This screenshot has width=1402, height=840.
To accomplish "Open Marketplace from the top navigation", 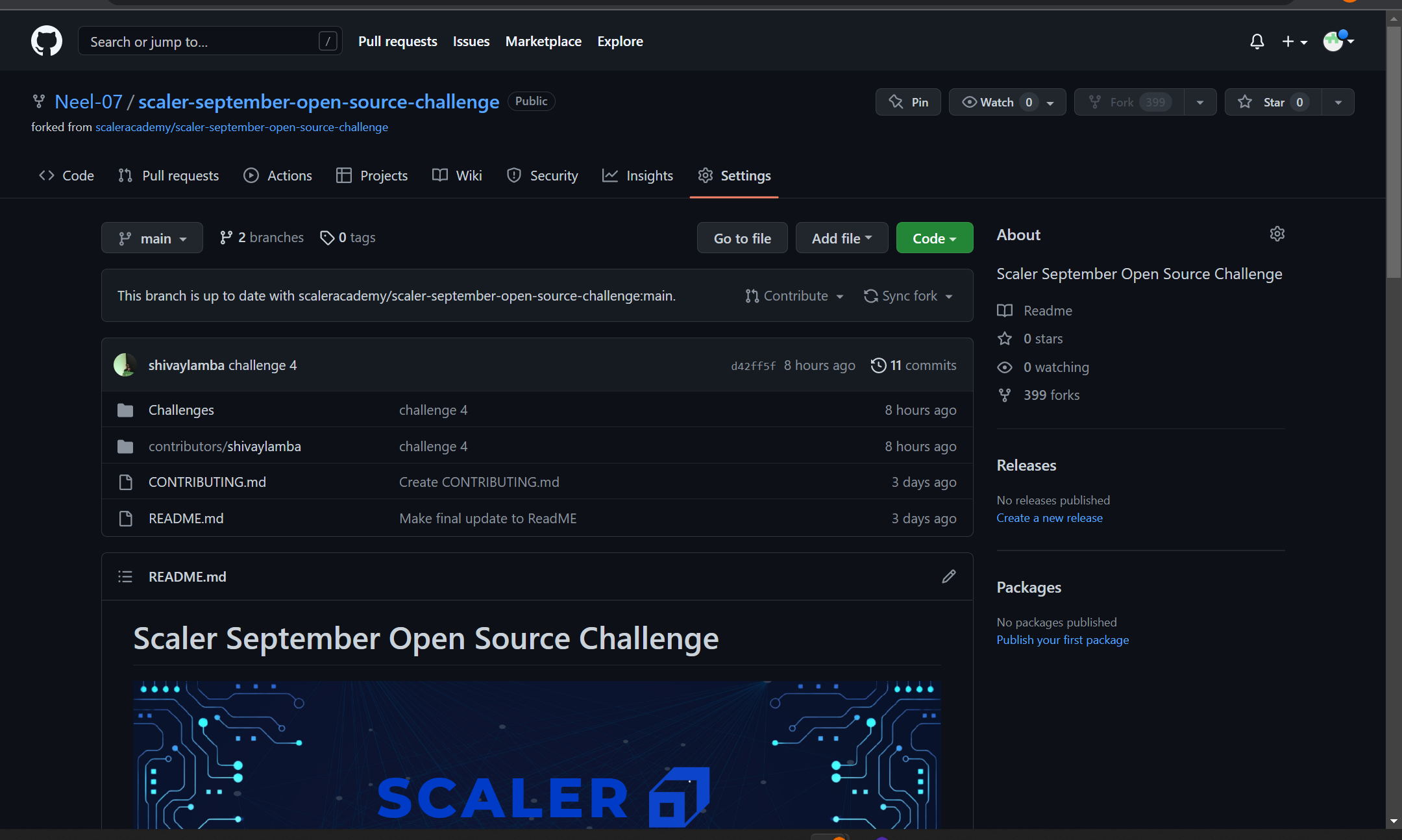I will pyautogui.click(x=543, y=41).
